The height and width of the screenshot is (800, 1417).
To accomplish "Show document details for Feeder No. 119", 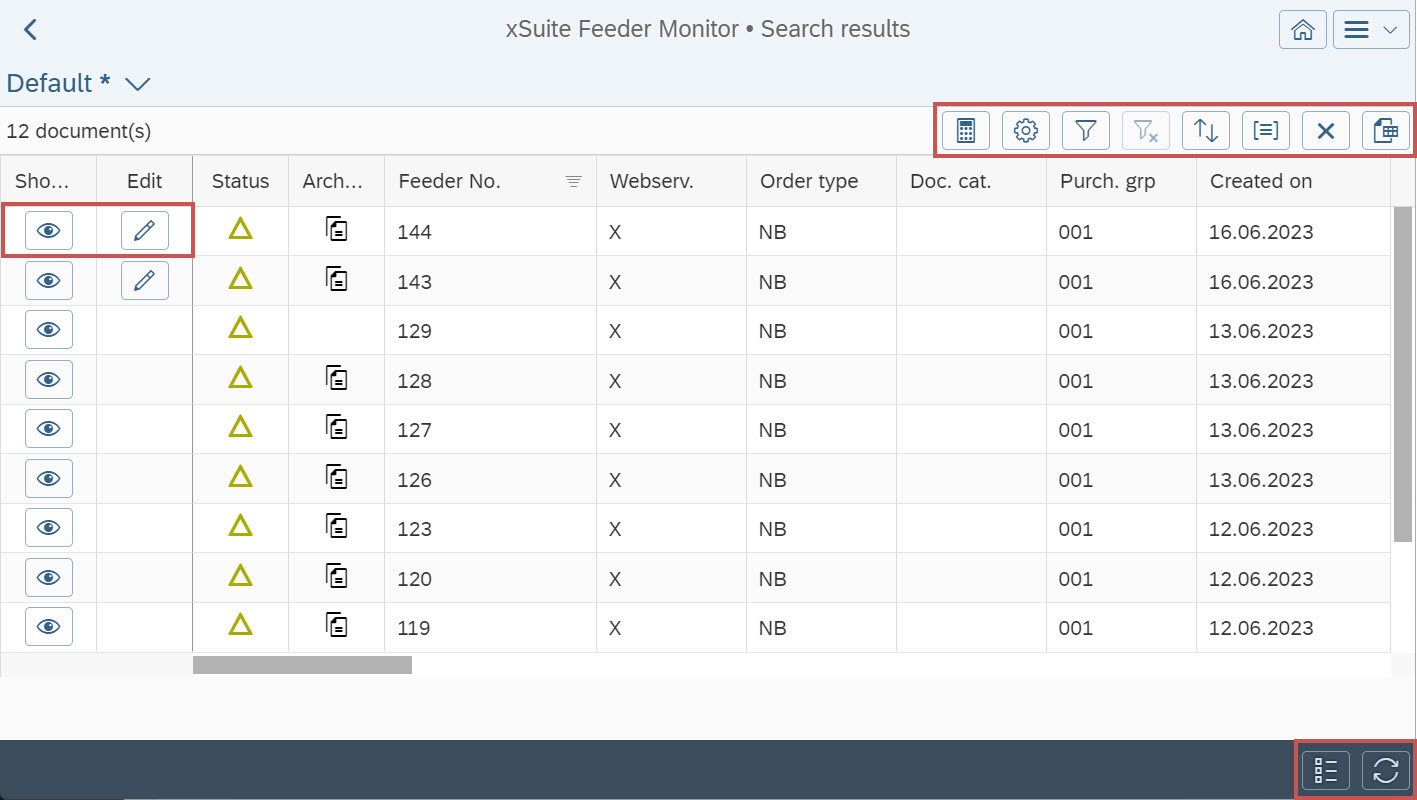I will [x=48, y=627].
